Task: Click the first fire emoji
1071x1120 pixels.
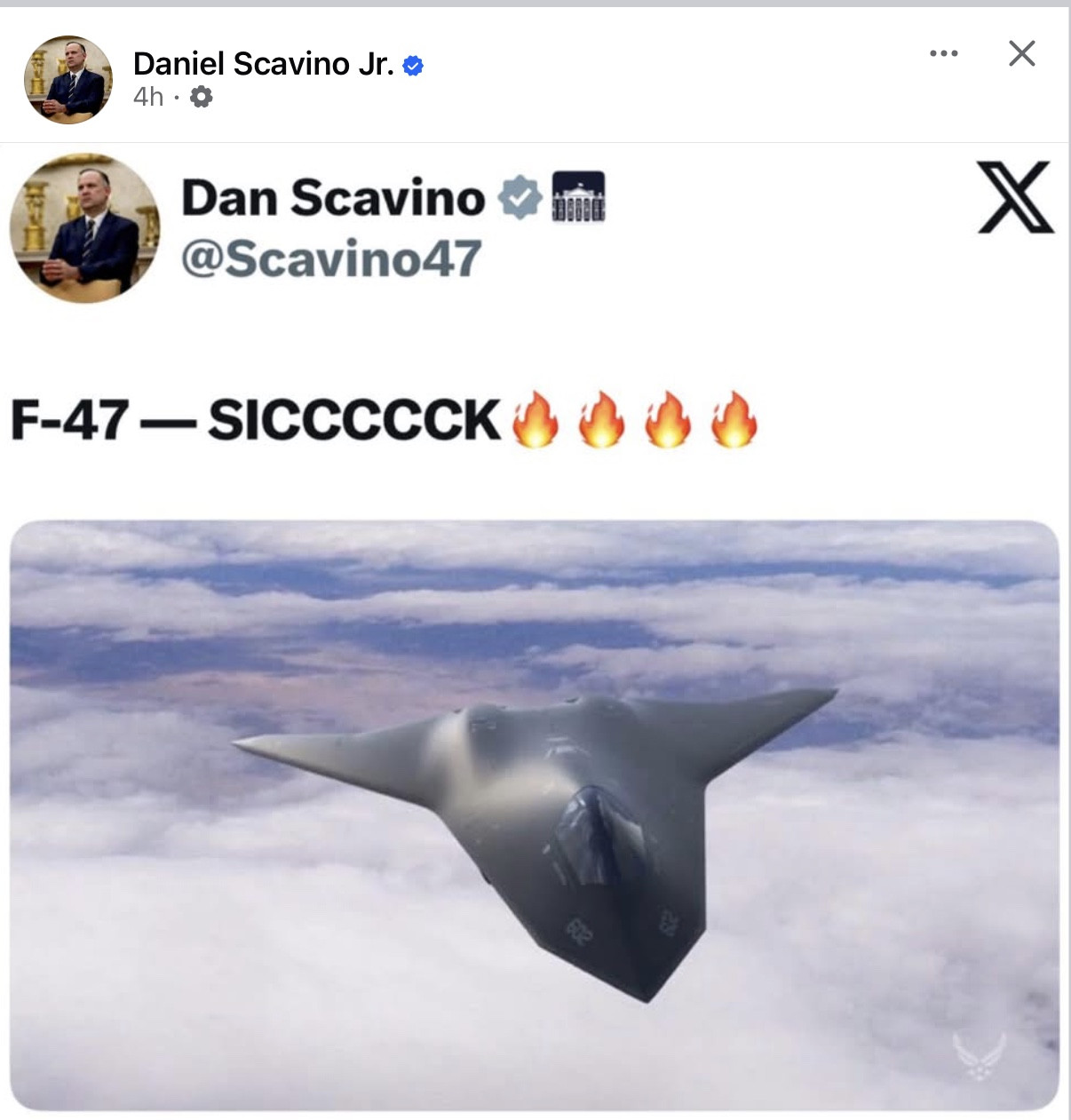Action: click(x=535, y=419)
